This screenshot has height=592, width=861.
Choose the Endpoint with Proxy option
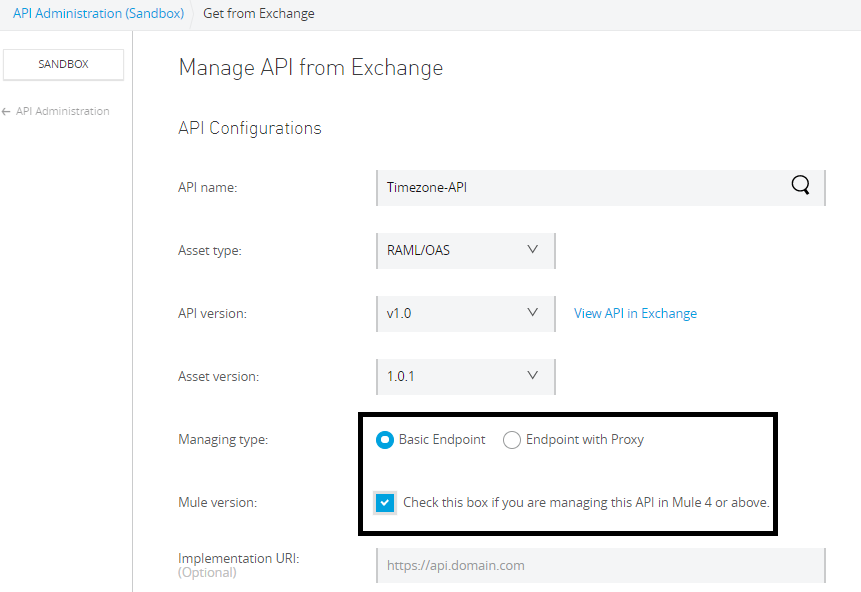512,440
